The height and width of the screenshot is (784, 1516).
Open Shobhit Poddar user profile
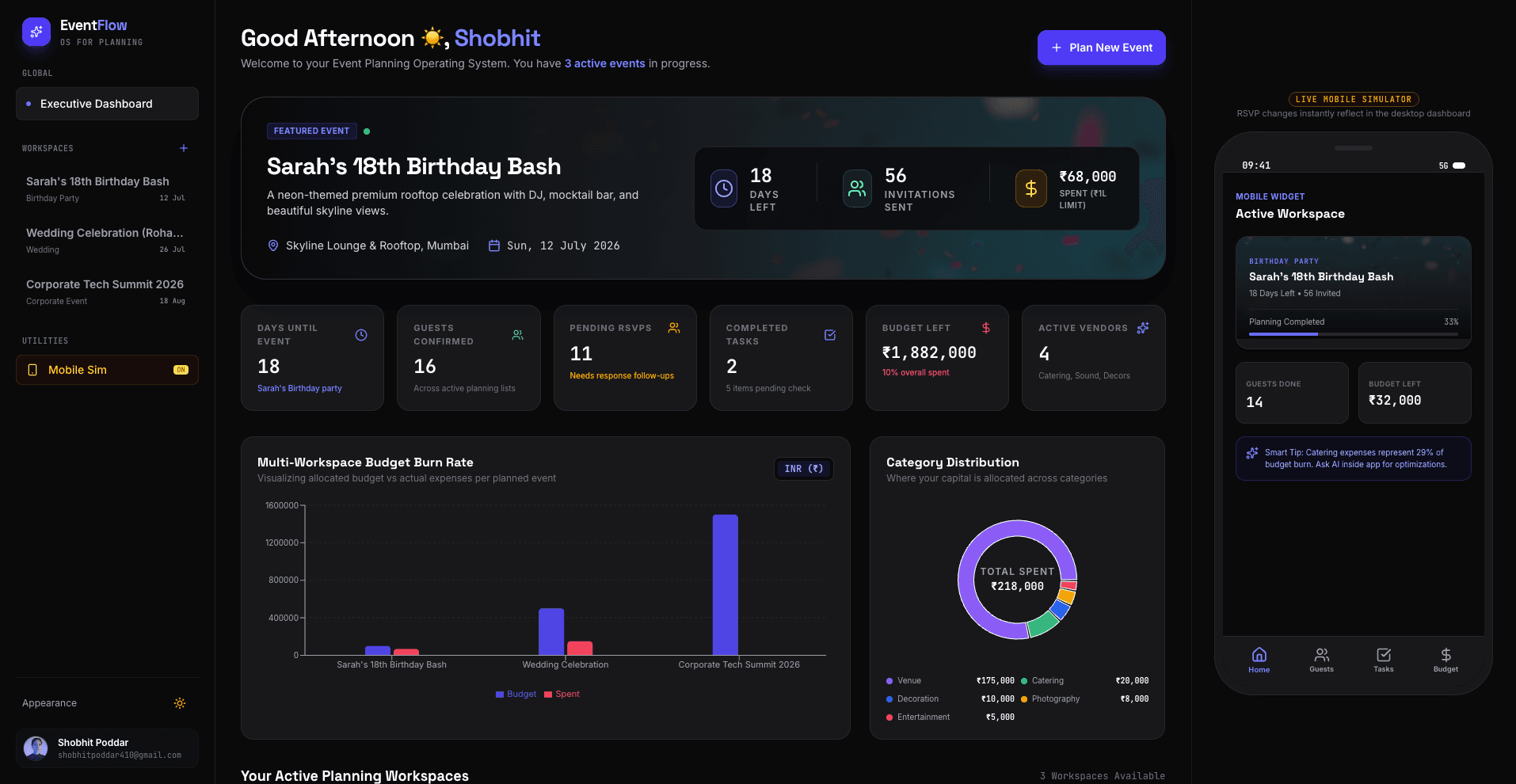[107, 748]
